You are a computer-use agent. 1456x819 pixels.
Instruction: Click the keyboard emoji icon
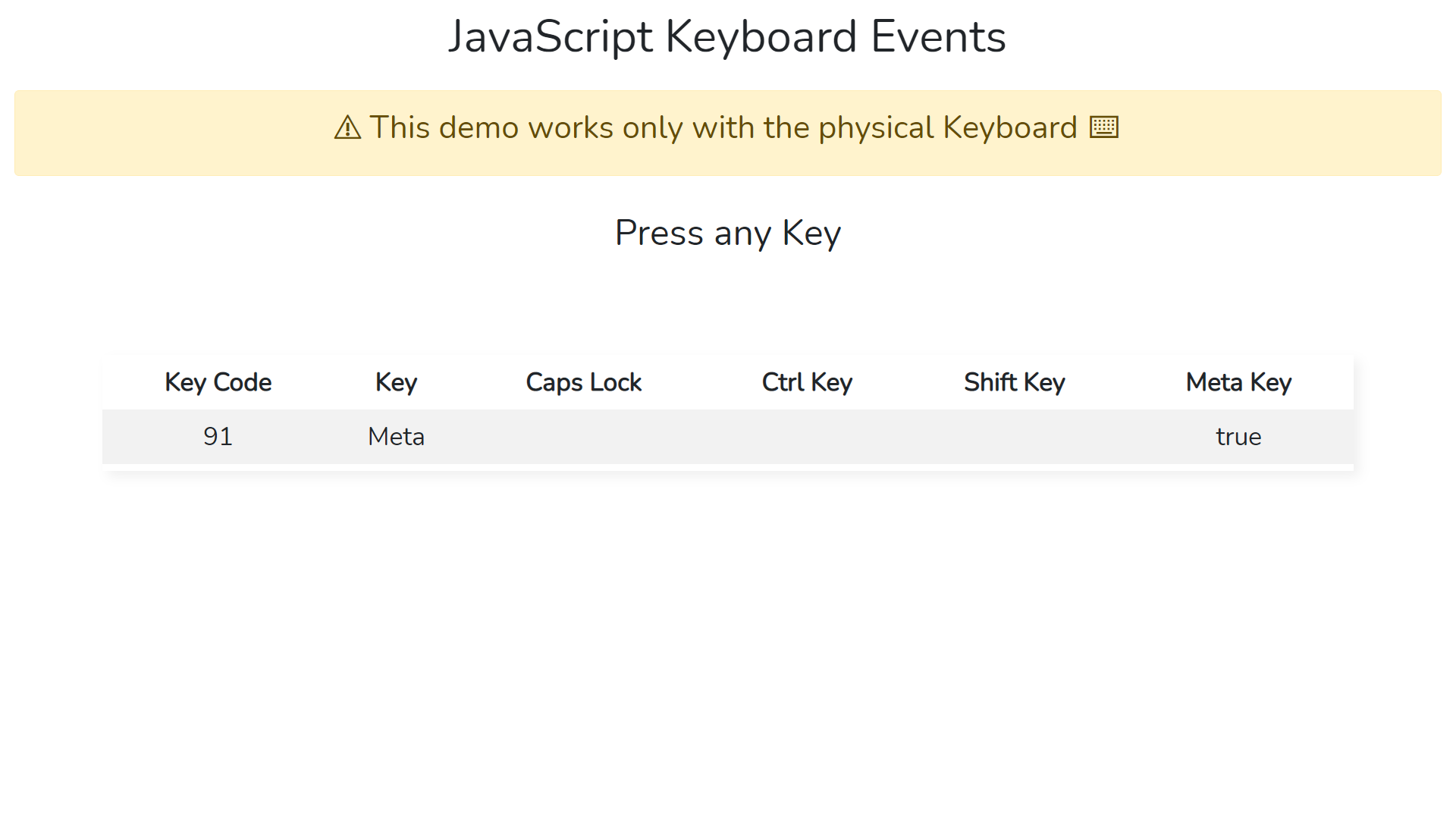(1103, 127)
